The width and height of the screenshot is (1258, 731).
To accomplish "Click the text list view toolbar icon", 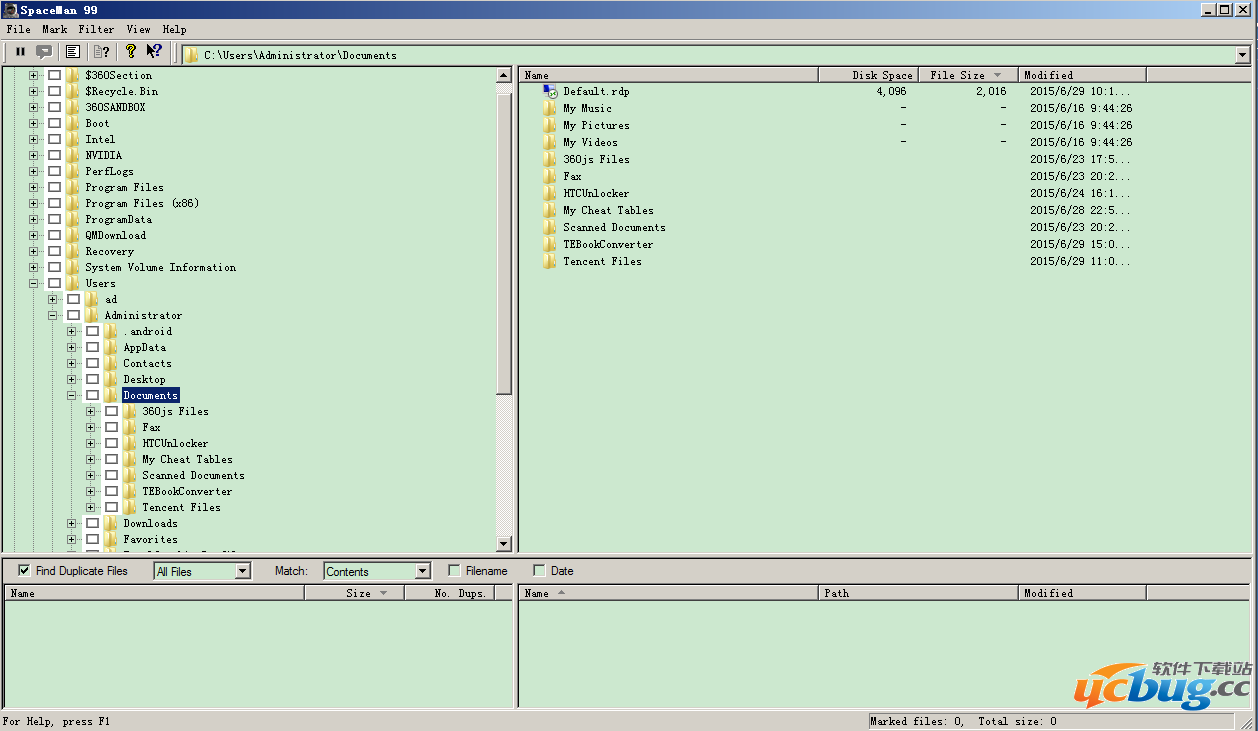I will point(73,52).
